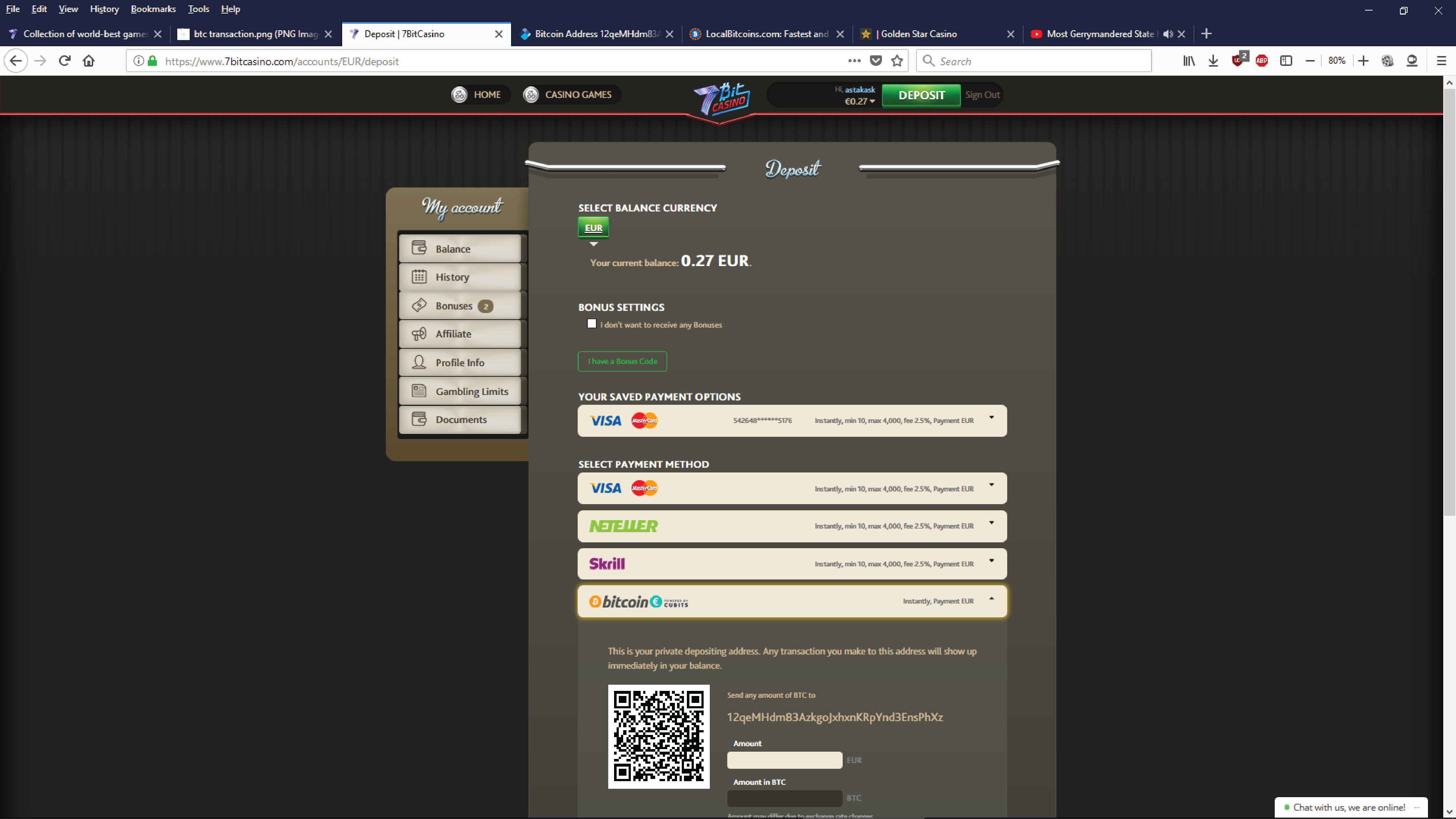Expand the Neteller payment method
This screenshot has height=819, width=1456.
(792, 526)
